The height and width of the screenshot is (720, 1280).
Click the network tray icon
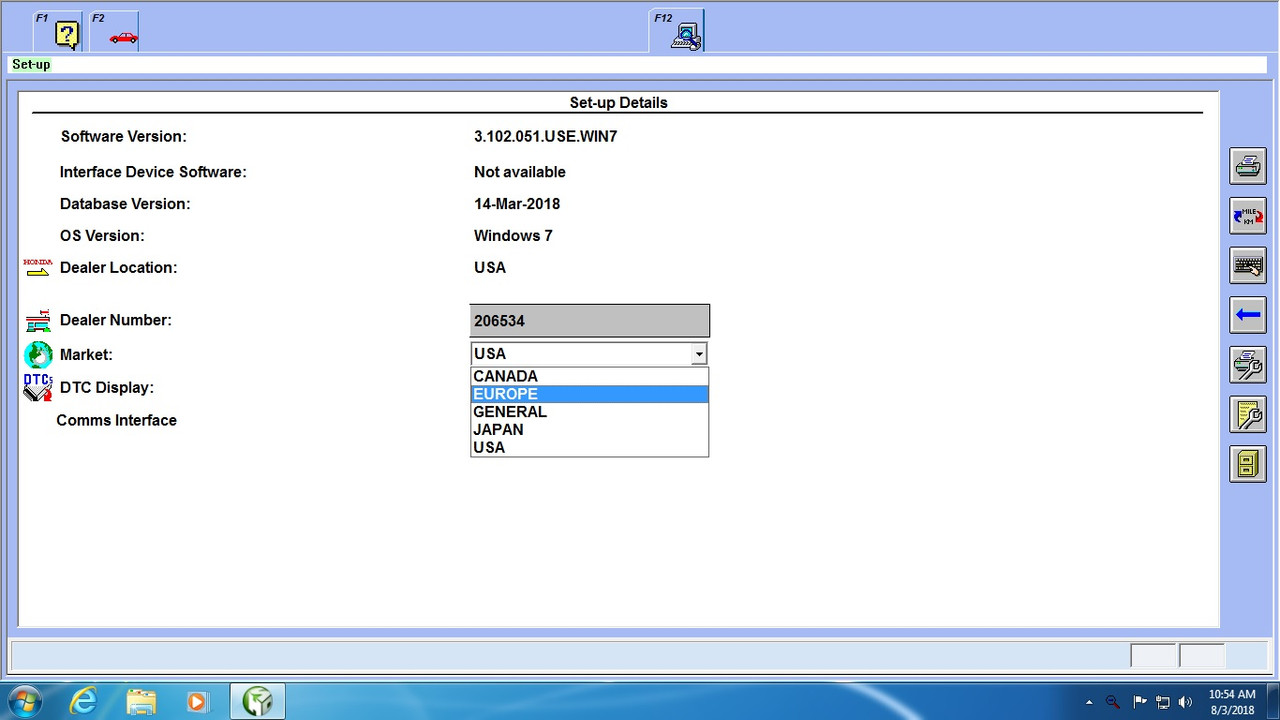[1162, 702]
